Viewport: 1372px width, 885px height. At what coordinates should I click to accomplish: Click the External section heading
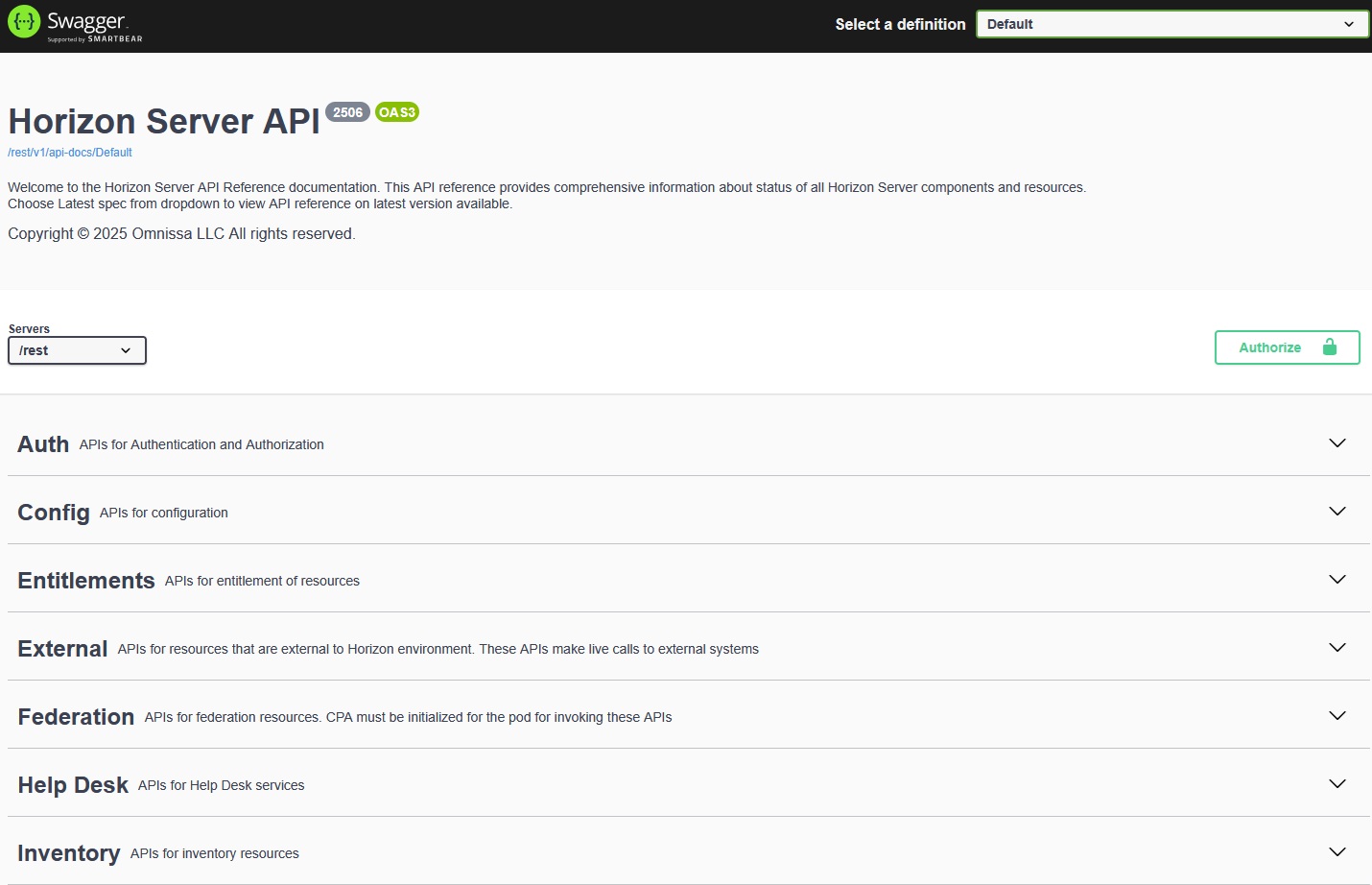click(62, 649)
